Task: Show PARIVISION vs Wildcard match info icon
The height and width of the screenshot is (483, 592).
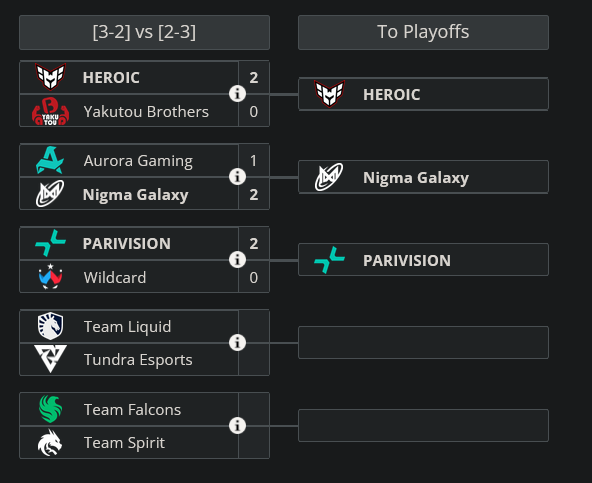Action: (x=237, y=259)
